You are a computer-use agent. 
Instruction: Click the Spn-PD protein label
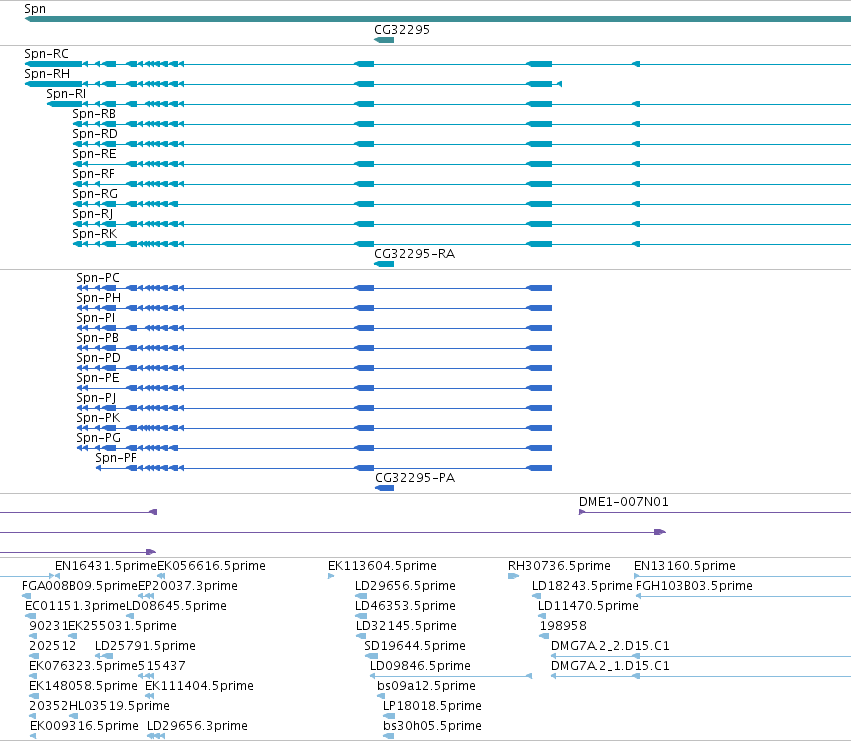tap(99, 358)
